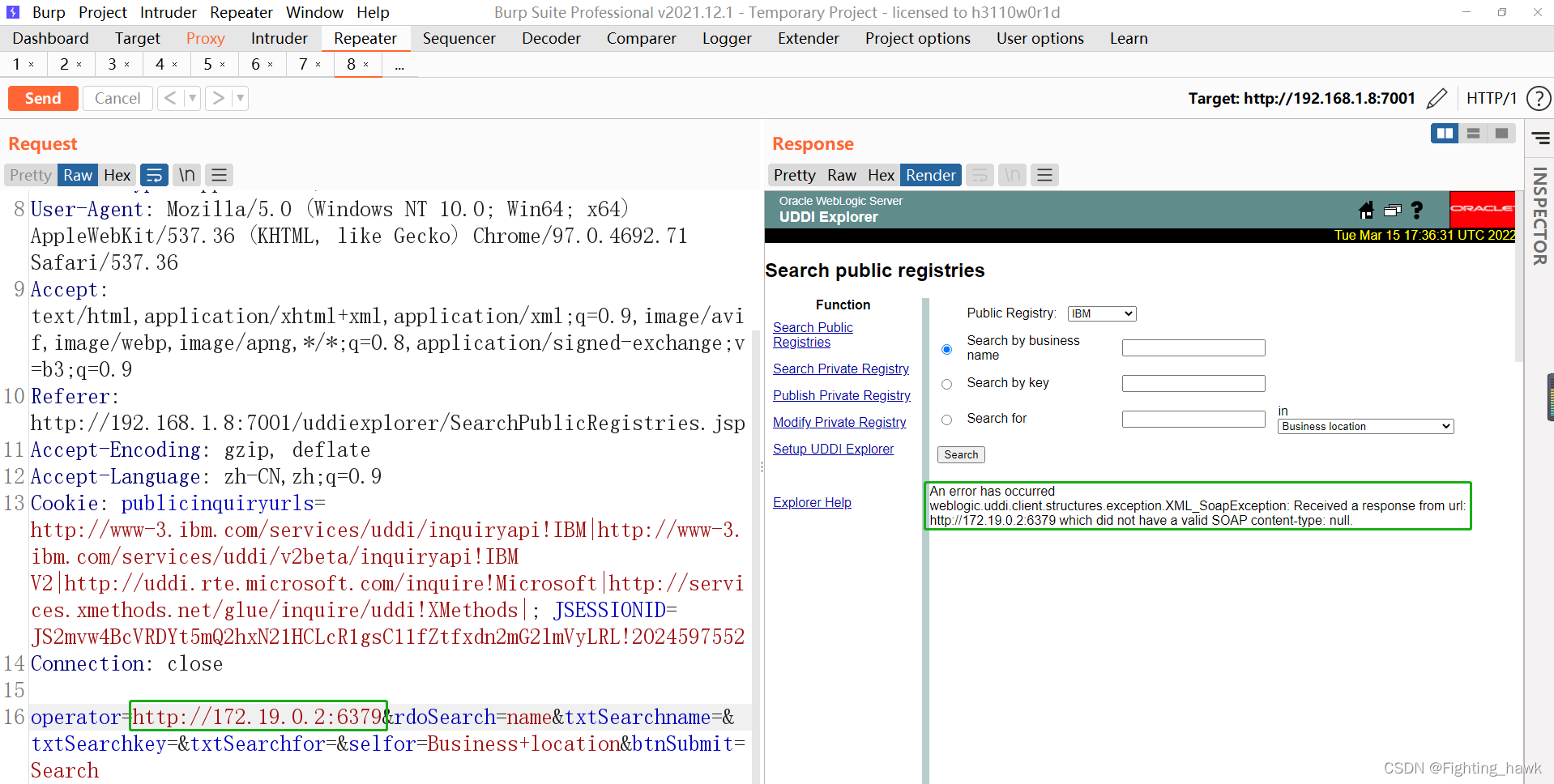Open the Dashboard tab
The image size is (1554, 784).
coord(50,38)
